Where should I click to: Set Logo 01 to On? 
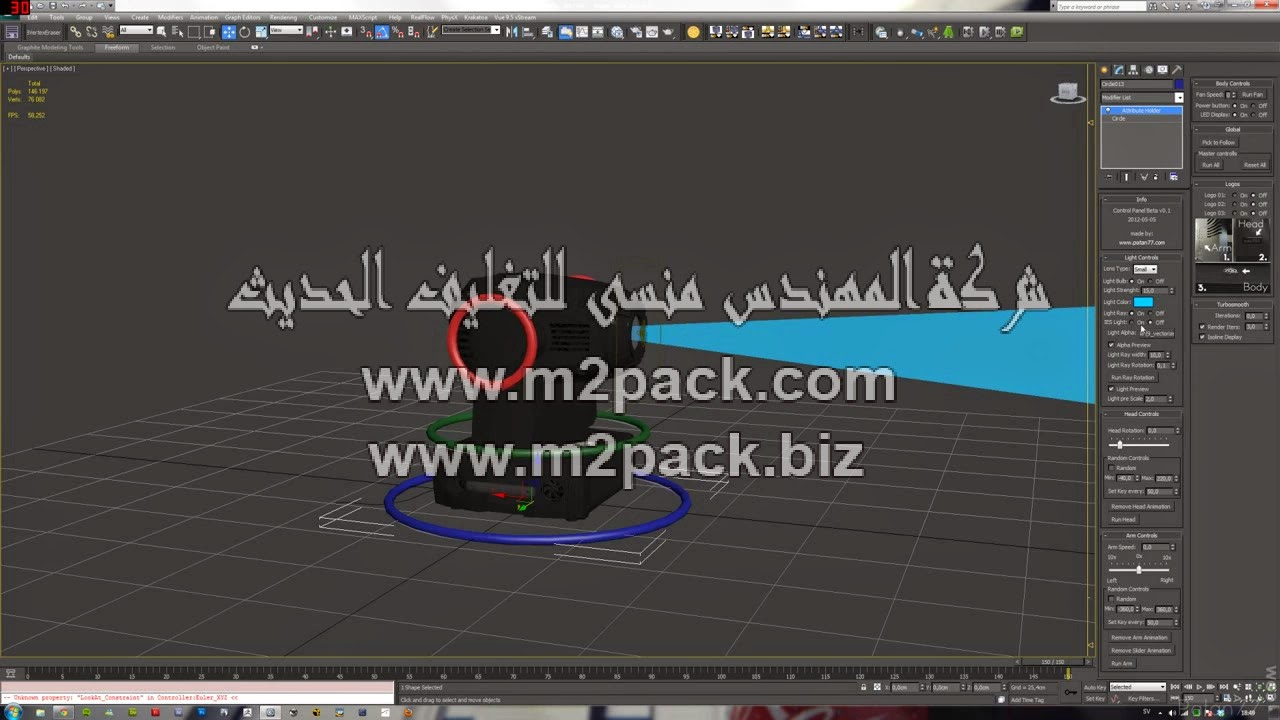point(1235,195)
